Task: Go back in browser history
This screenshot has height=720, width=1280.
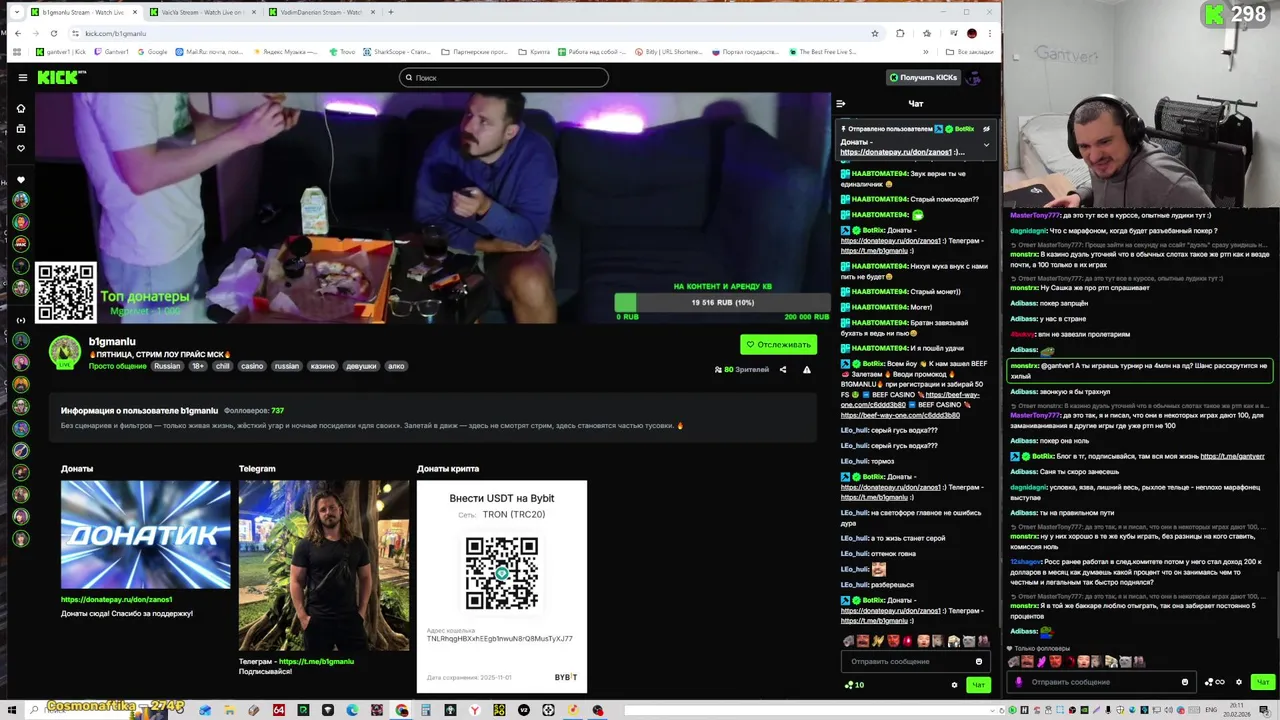Action: click(x=17, y=33)
